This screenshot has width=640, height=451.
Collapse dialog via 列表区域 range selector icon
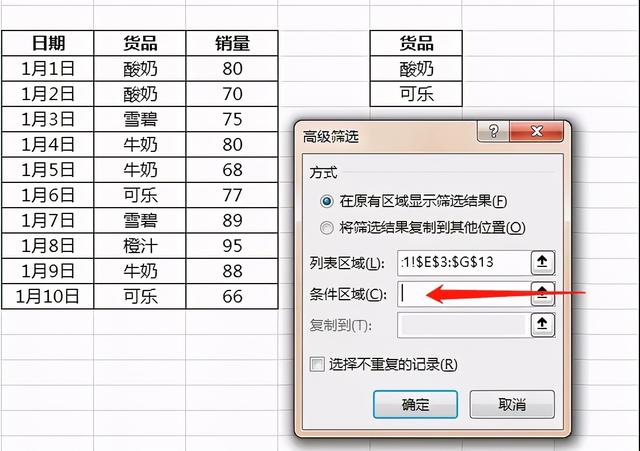[x=542, y=262]
